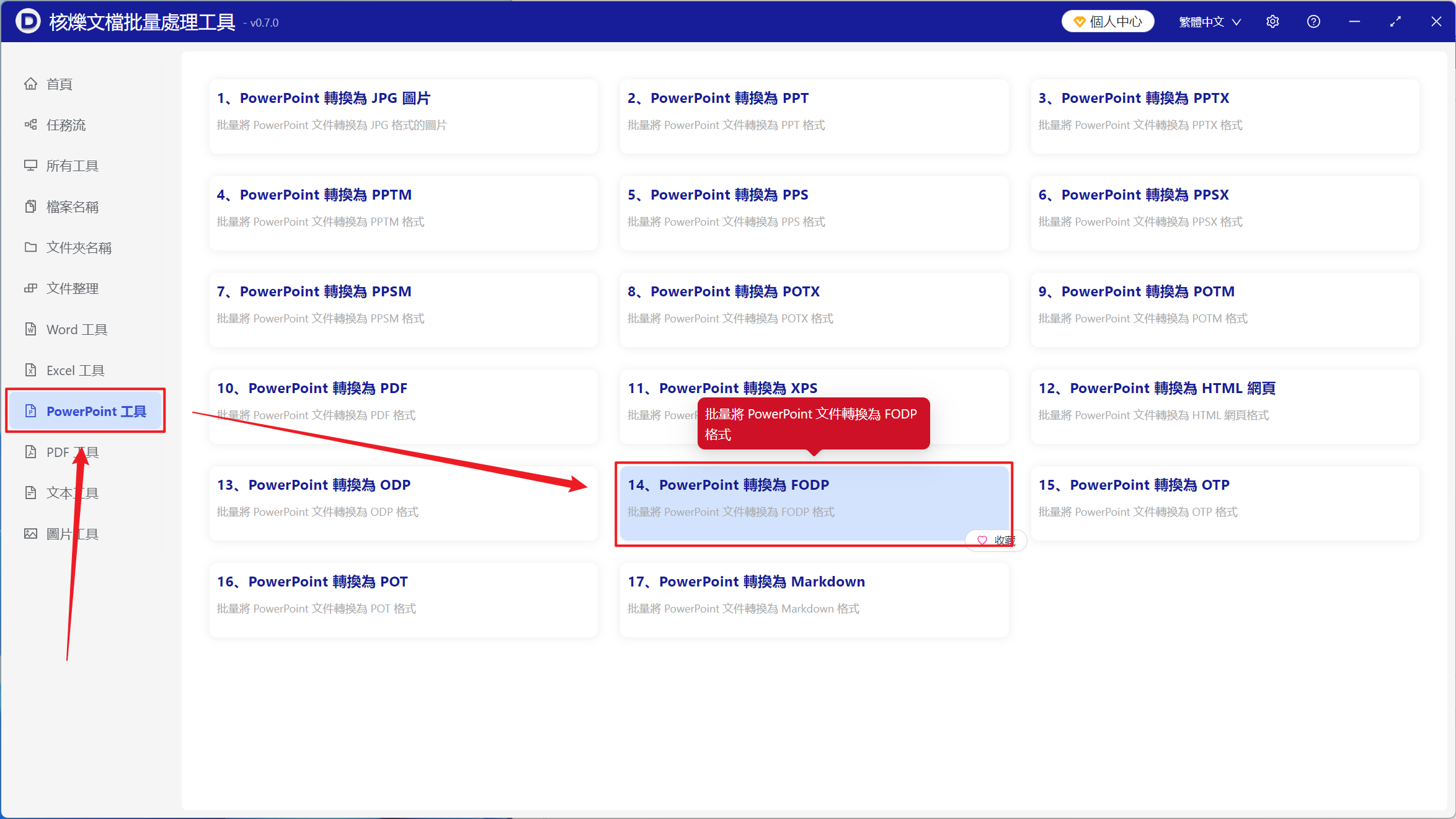Select the PowerPoint 轉換為 FODP card
Viewport: 1456px width, 819px height.
click(x=814, y=503)
